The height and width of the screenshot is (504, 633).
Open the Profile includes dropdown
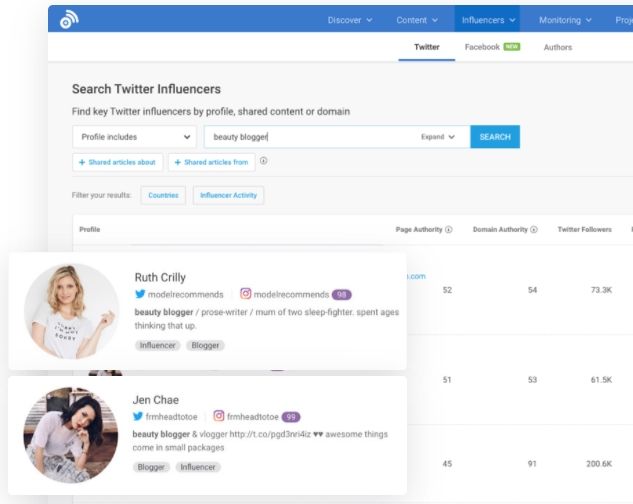click(134, 137)
